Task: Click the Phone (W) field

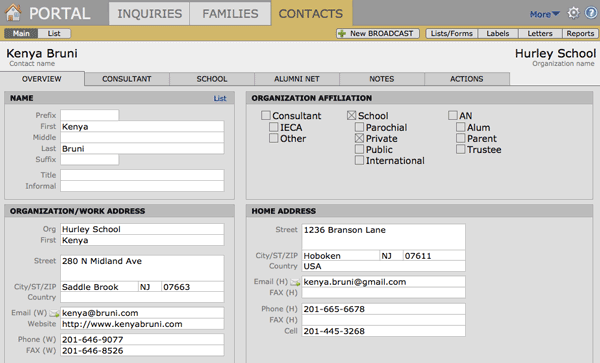Action: [x=142, y=340]
